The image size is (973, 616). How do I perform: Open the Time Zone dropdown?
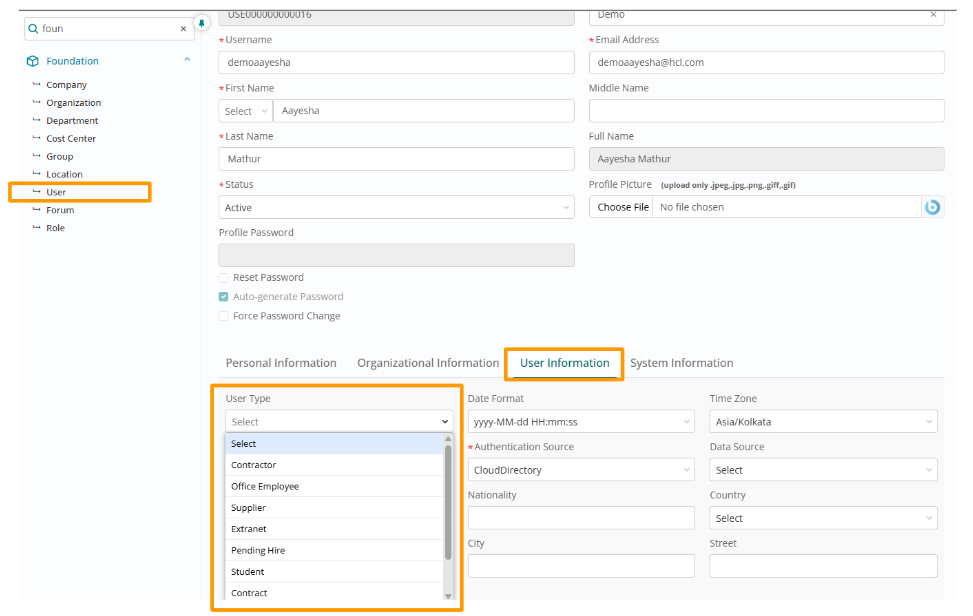coord(823,422)
